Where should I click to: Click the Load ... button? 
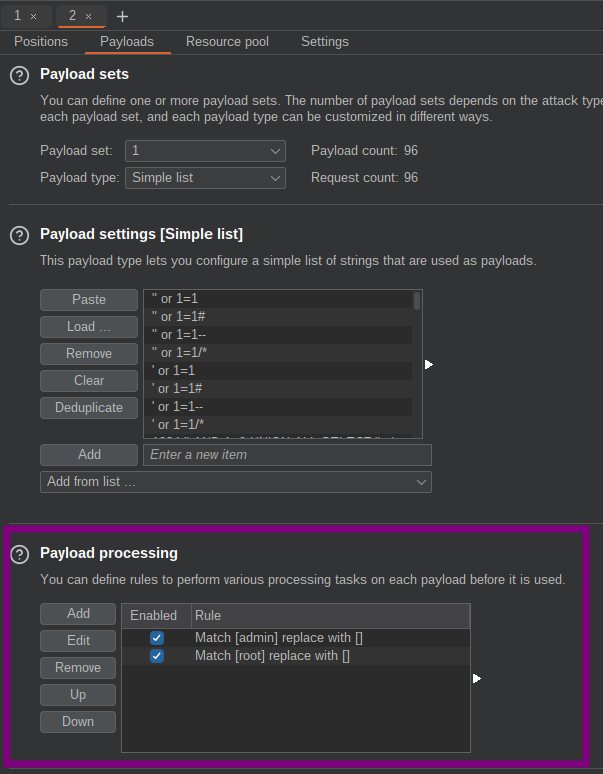[x=89, y=327]
